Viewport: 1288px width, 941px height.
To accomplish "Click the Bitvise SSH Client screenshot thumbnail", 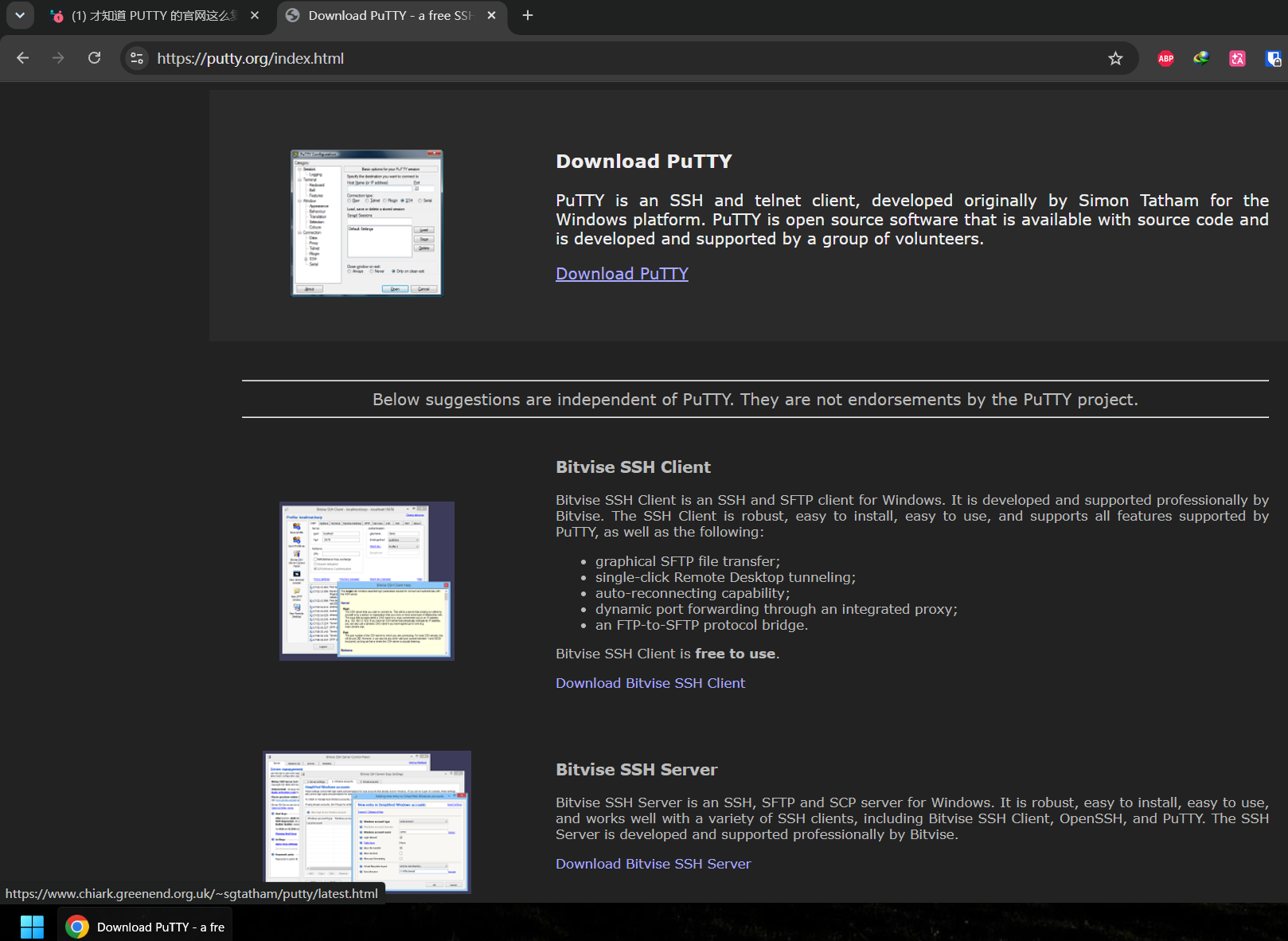I will click(x=367, y=581).
